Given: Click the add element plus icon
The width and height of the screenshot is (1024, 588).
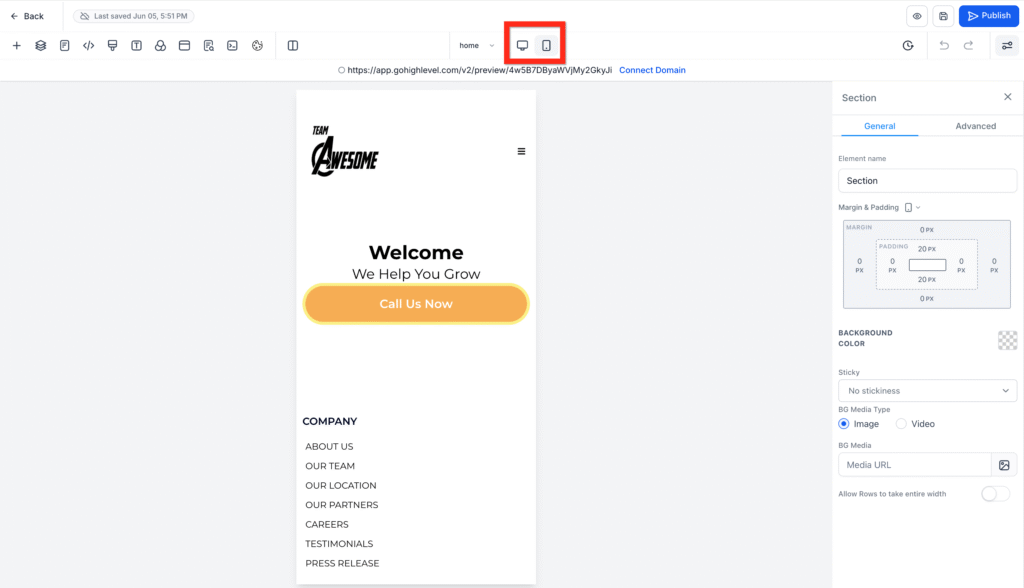Looking at the screenshot, I should (x=17, y=46).
